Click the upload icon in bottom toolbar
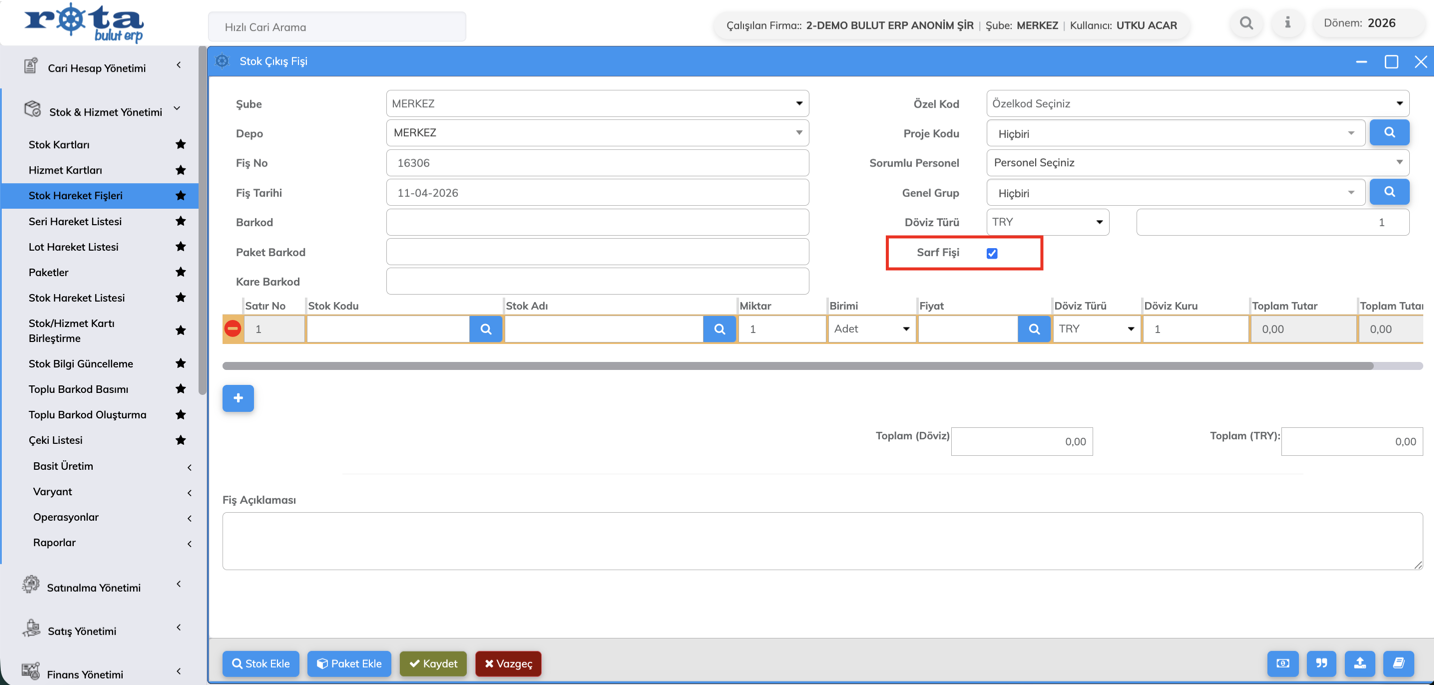 [1360, 664]
